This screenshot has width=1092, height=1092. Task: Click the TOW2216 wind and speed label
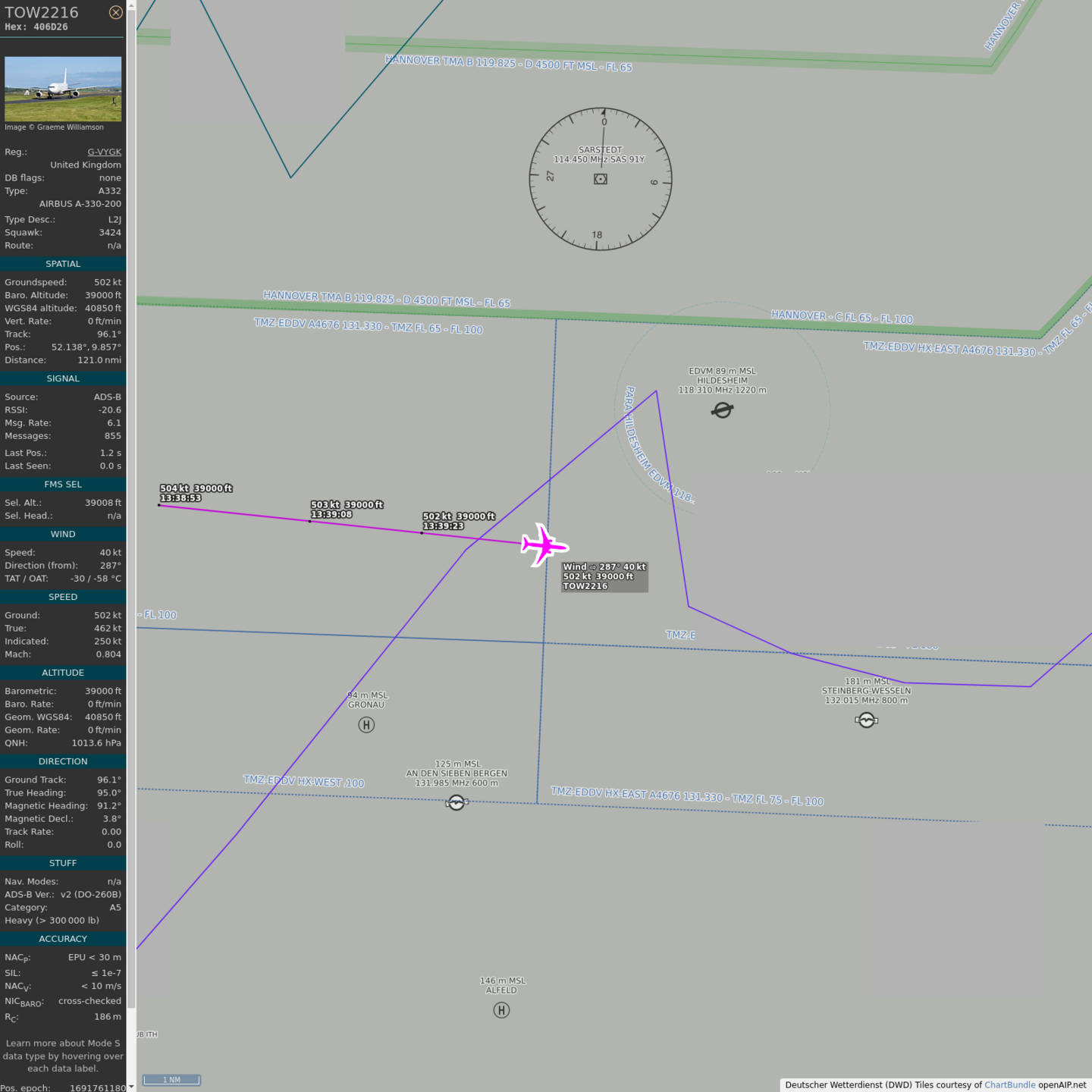(604, 576)
